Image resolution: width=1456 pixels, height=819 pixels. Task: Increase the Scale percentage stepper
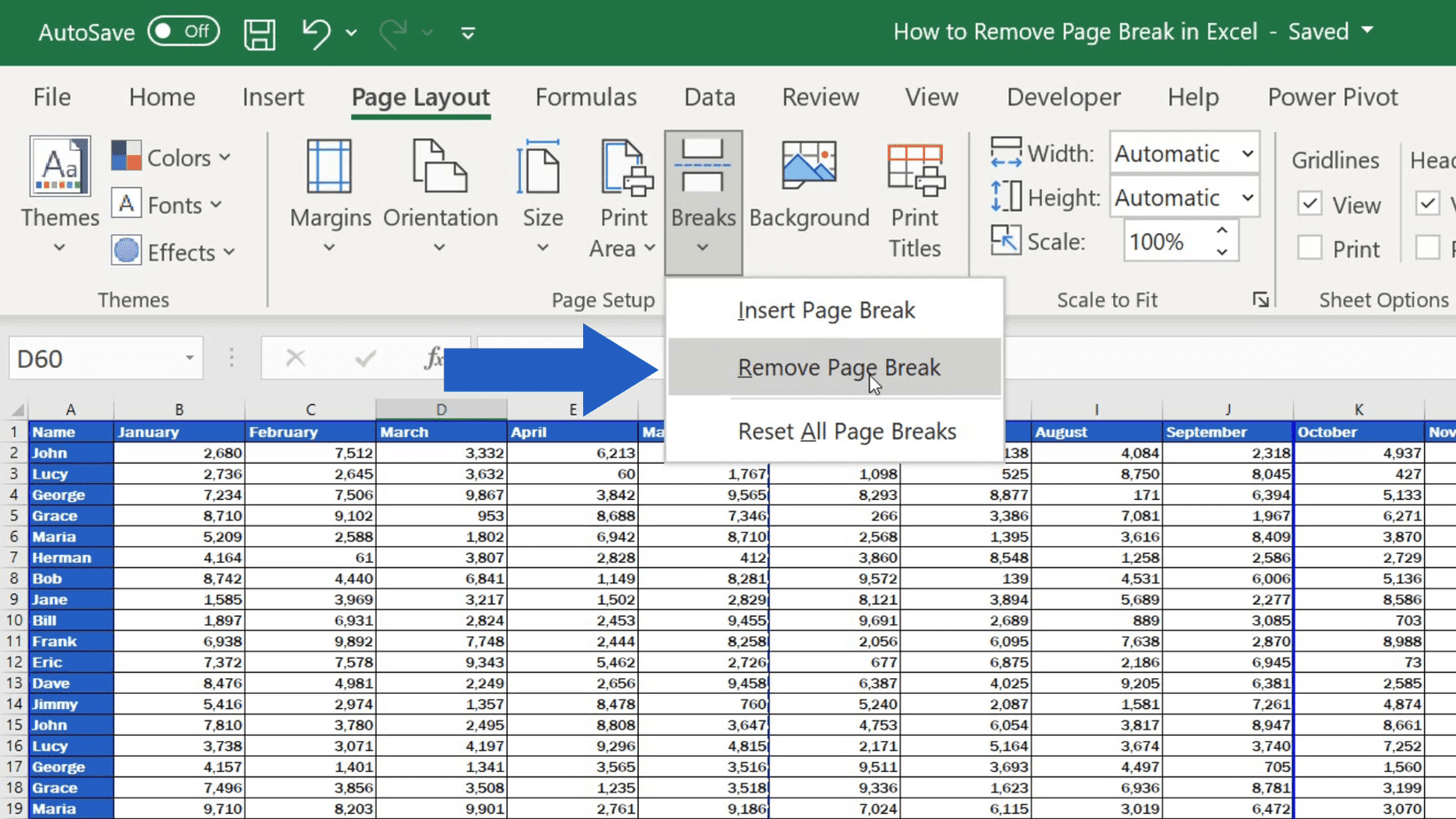point(1222,230)
